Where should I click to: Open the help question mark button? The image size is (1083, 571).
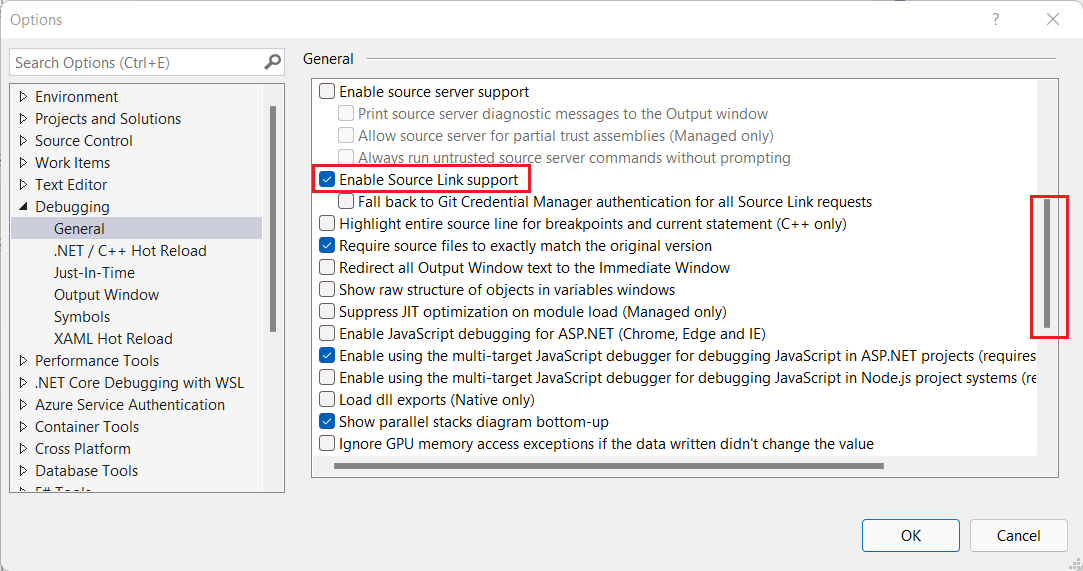tap(995, 19)
